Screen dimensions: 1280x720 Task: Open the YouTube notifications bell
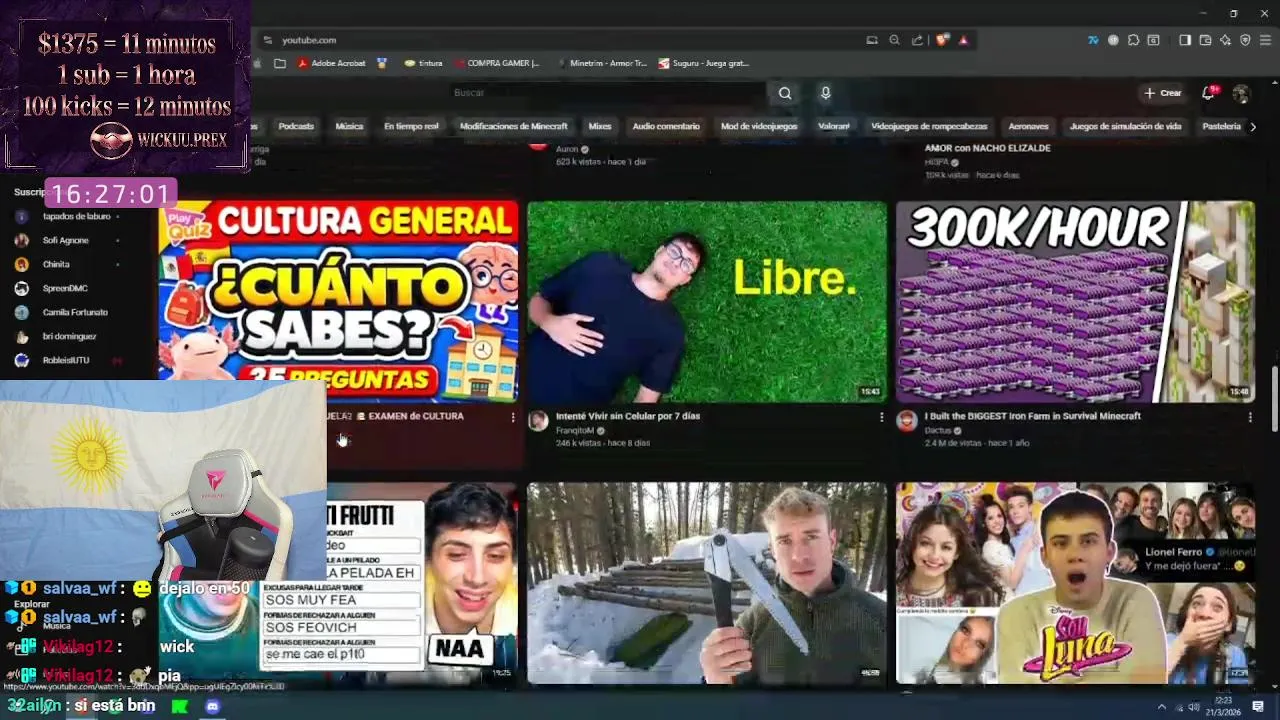pyautogui.click(x=1209, y=93)
